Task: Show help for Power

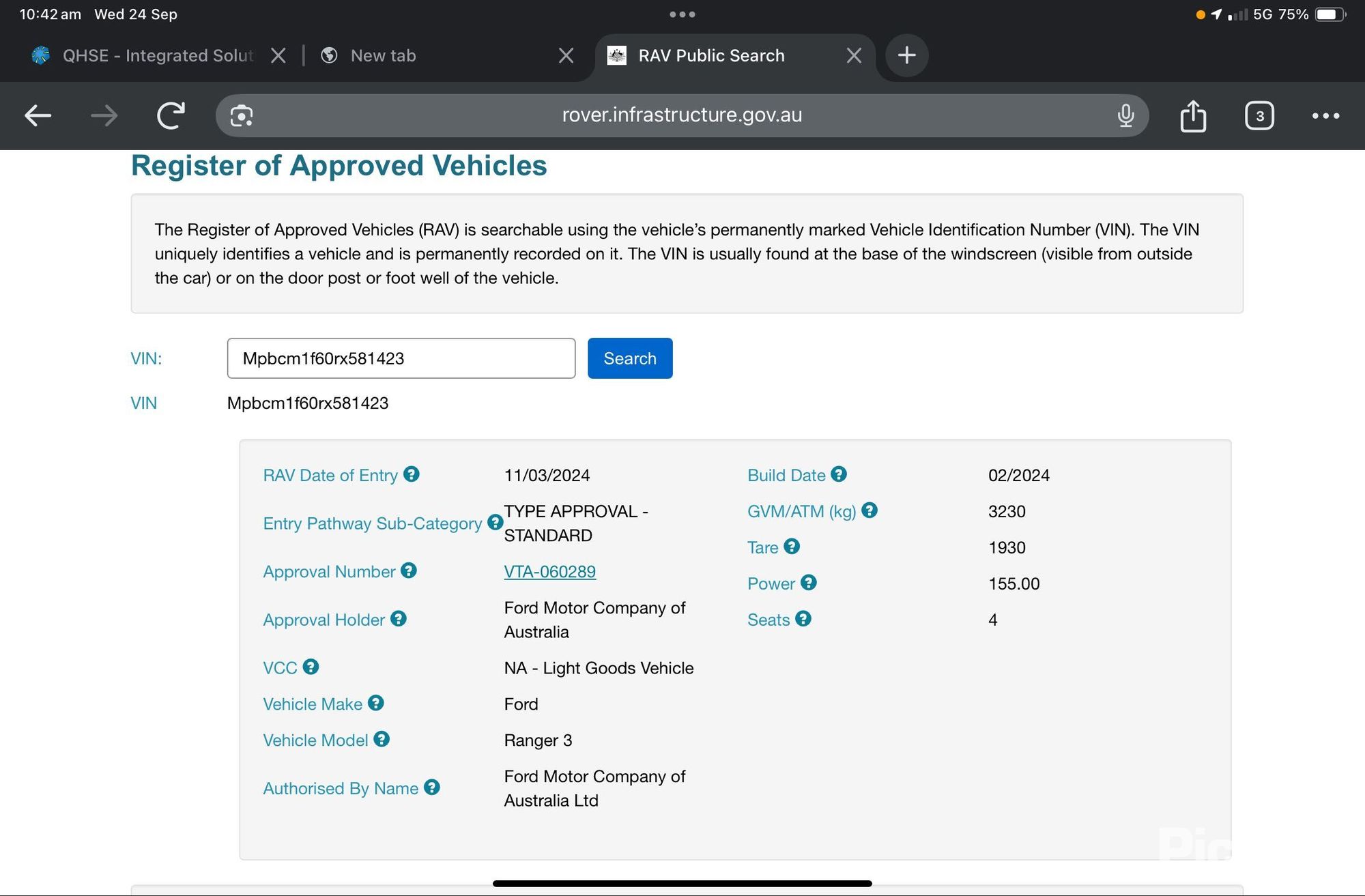Action: [x=808, y=583]
